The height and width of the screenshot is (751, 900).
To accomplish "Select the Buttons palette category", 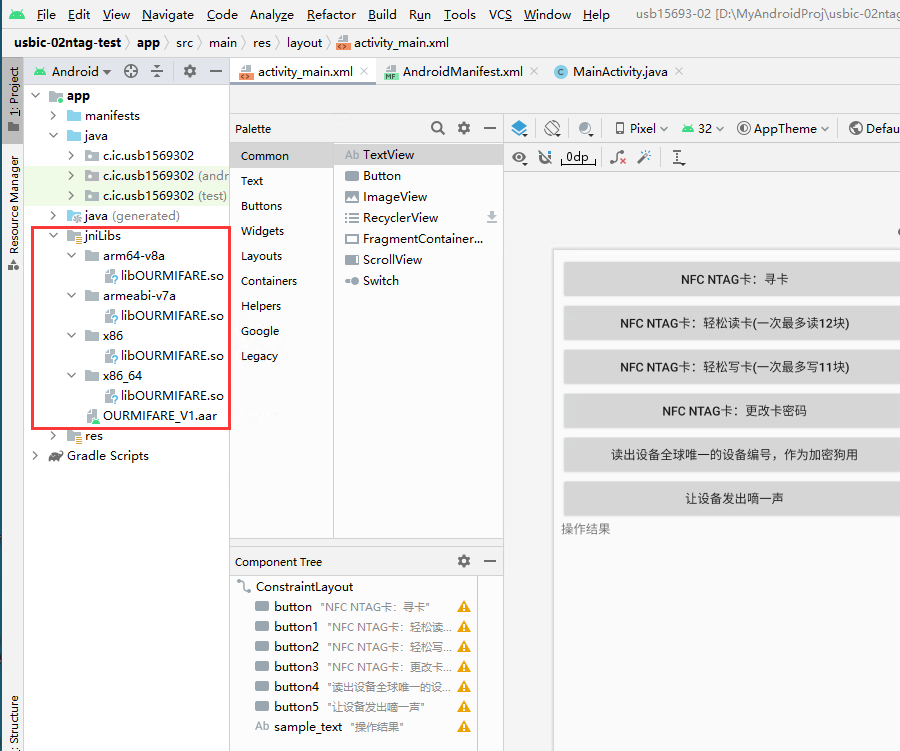I will pos(261,206).
